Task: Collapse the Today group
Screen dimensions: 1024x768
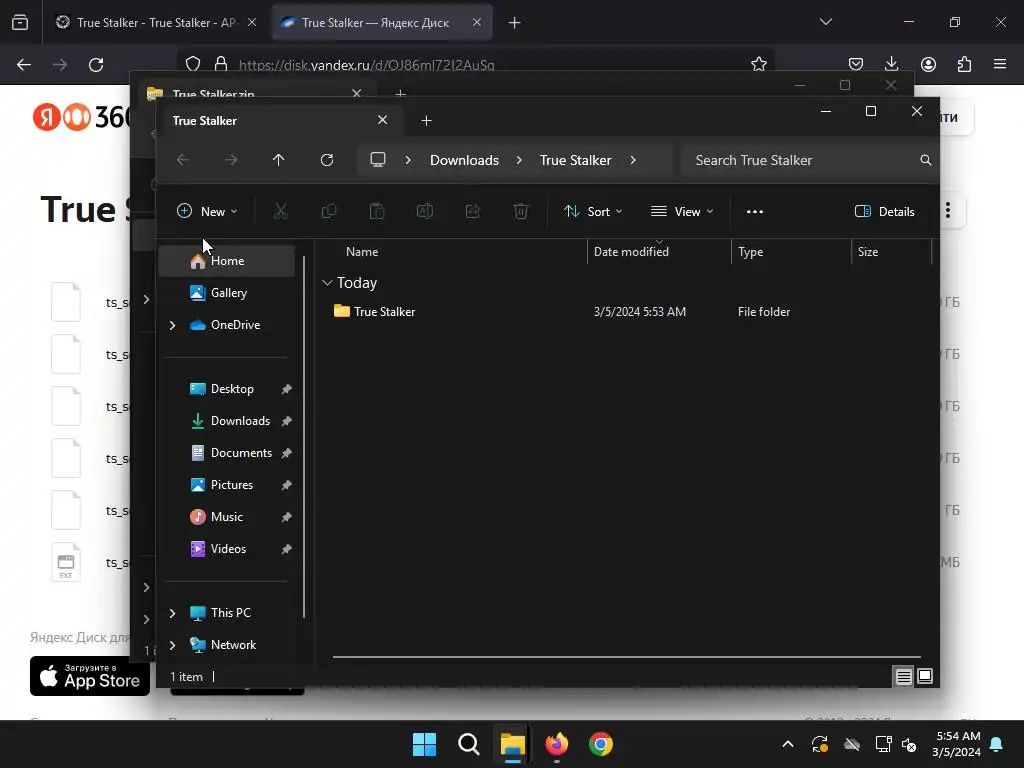Action: [327, 283]
